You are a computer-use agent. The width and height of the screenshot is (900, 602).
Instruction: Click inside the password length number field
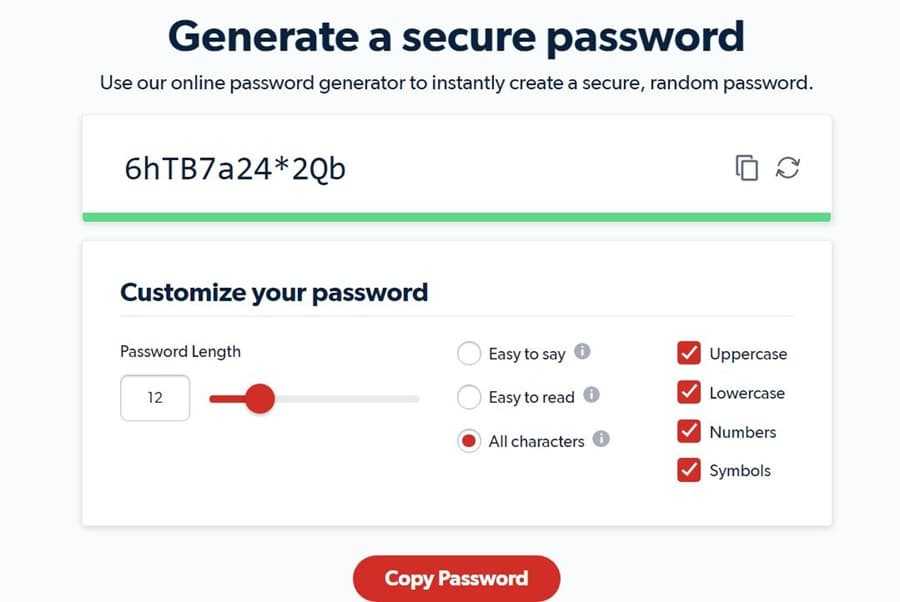click(154, 397)
